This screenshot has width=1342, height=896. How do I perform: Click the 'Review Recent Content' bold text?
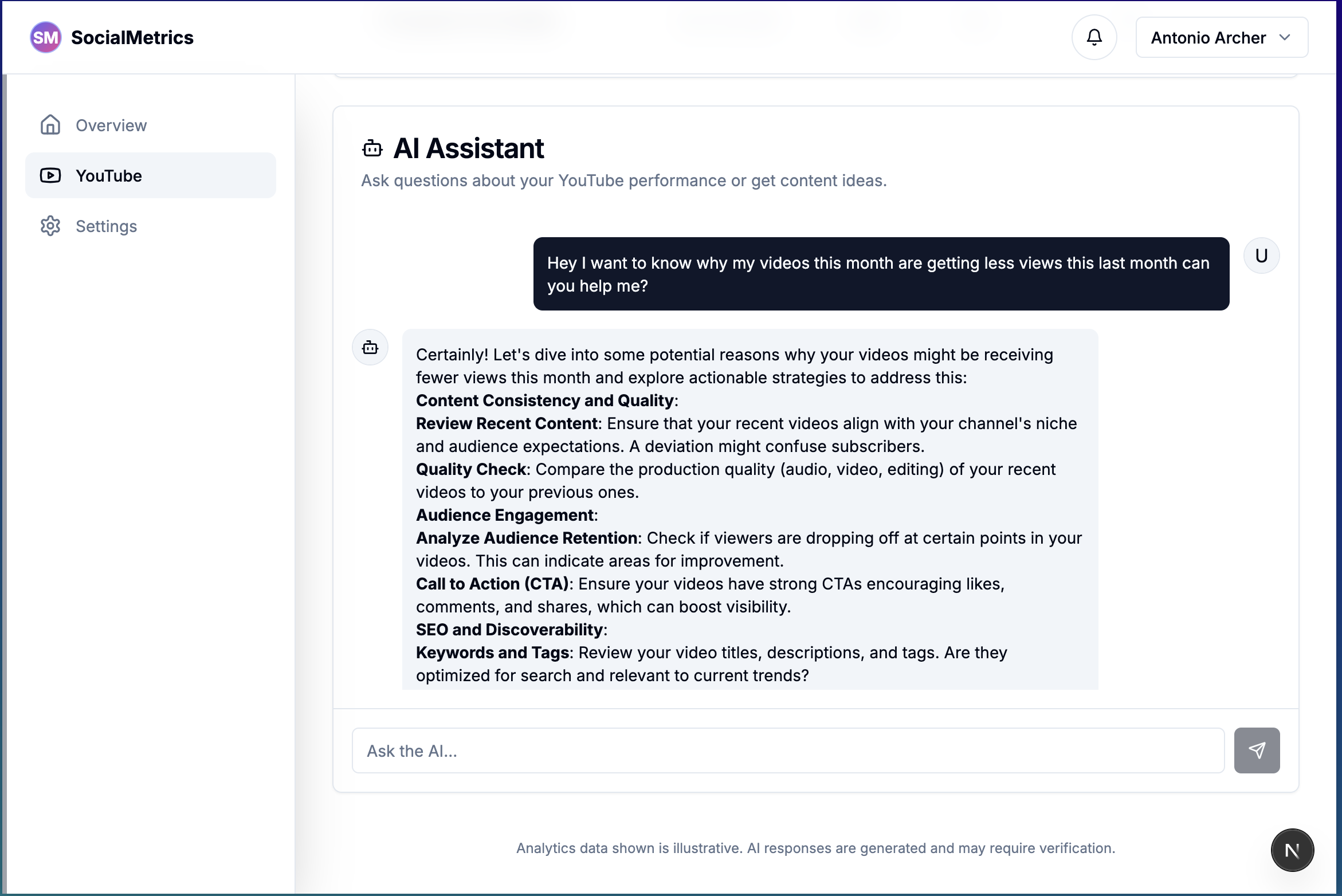click(507, 423)
